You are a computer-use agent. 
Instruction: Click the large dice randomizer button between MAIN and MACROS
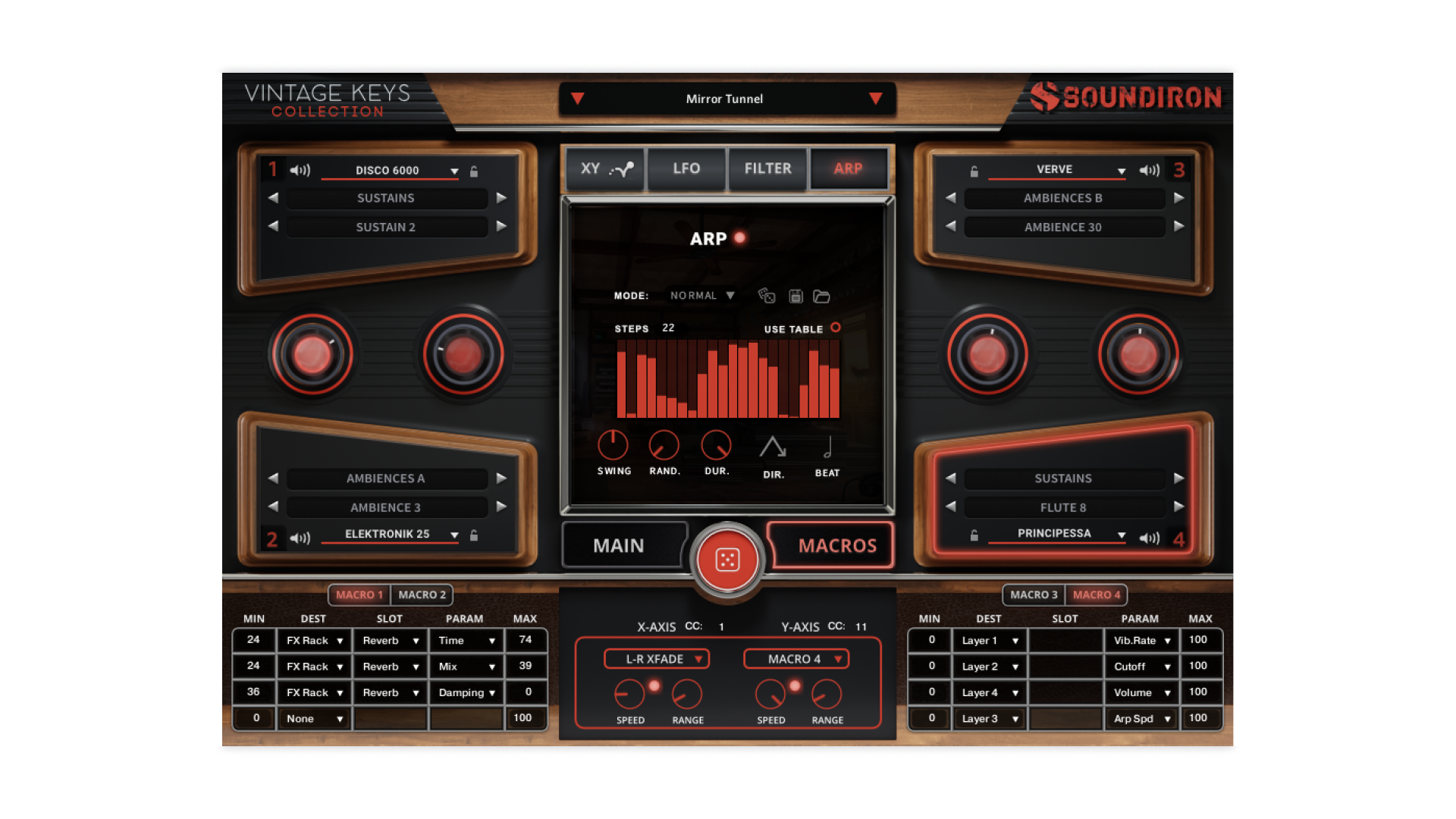[727, 559]
